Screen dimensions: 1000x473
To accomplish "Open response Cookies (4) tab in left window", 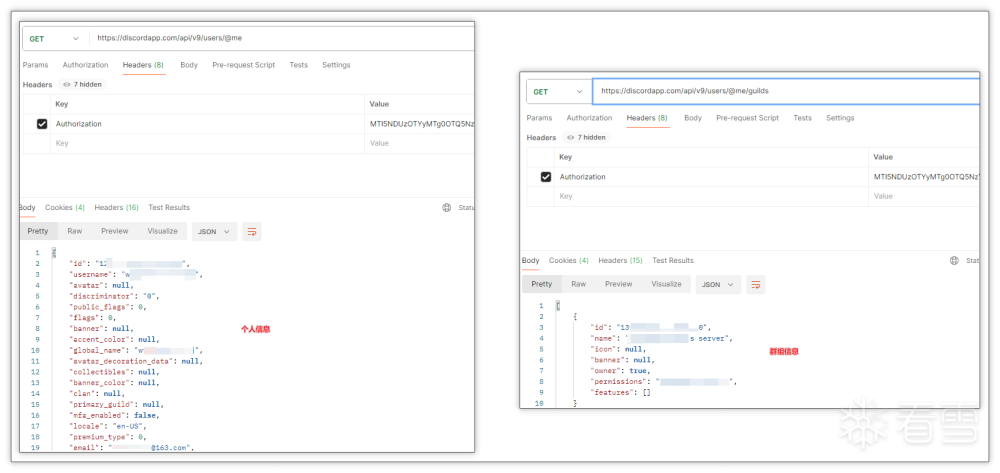I will [65, 208].
